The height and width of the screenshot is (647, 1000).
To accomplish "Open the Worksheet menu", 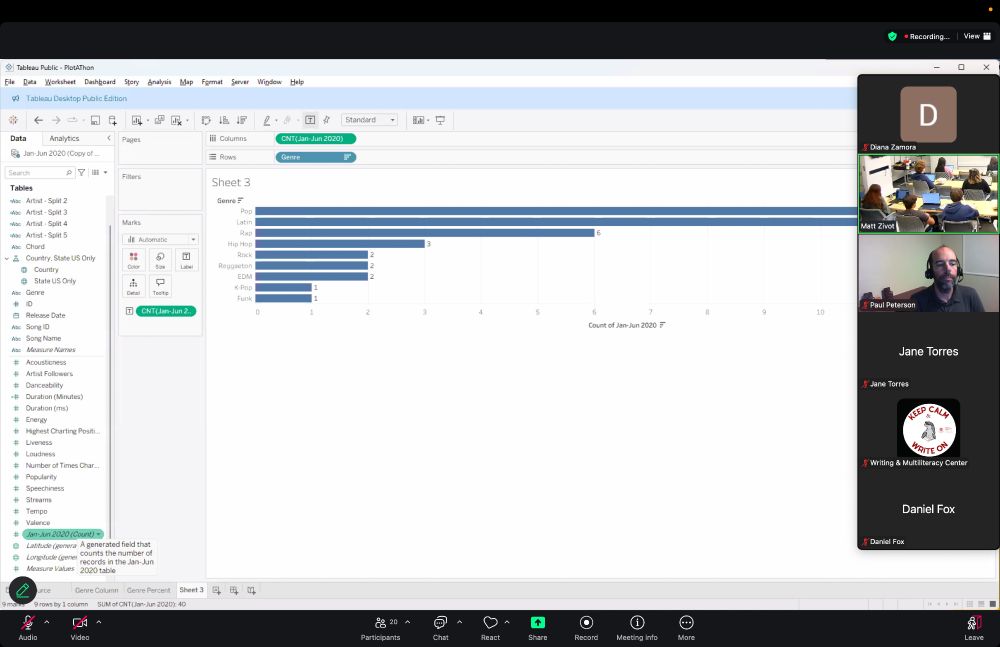I will (x=60, y=82).
